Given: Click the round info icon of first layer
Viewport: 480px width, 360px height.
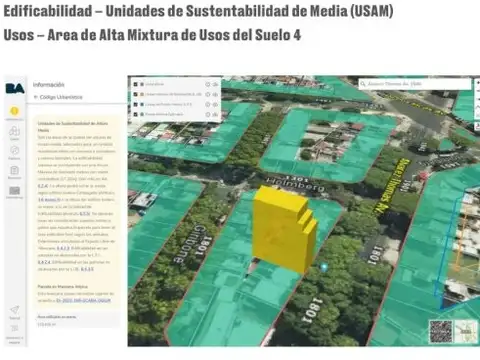Looking at the screenshot, I should click(x=208, y=84).
